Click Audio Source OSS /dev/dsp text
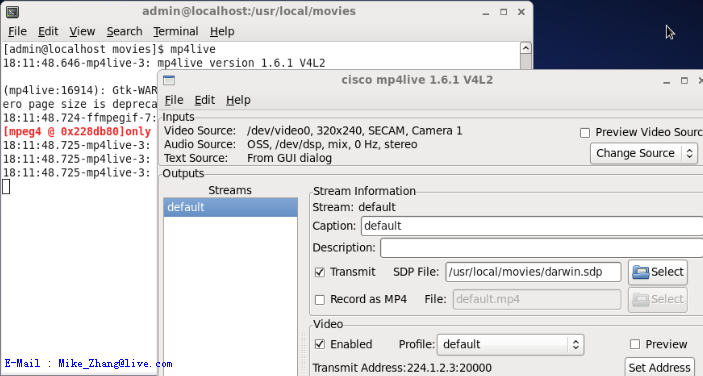Screen dimensions: 703x376 tap(332, 144)
